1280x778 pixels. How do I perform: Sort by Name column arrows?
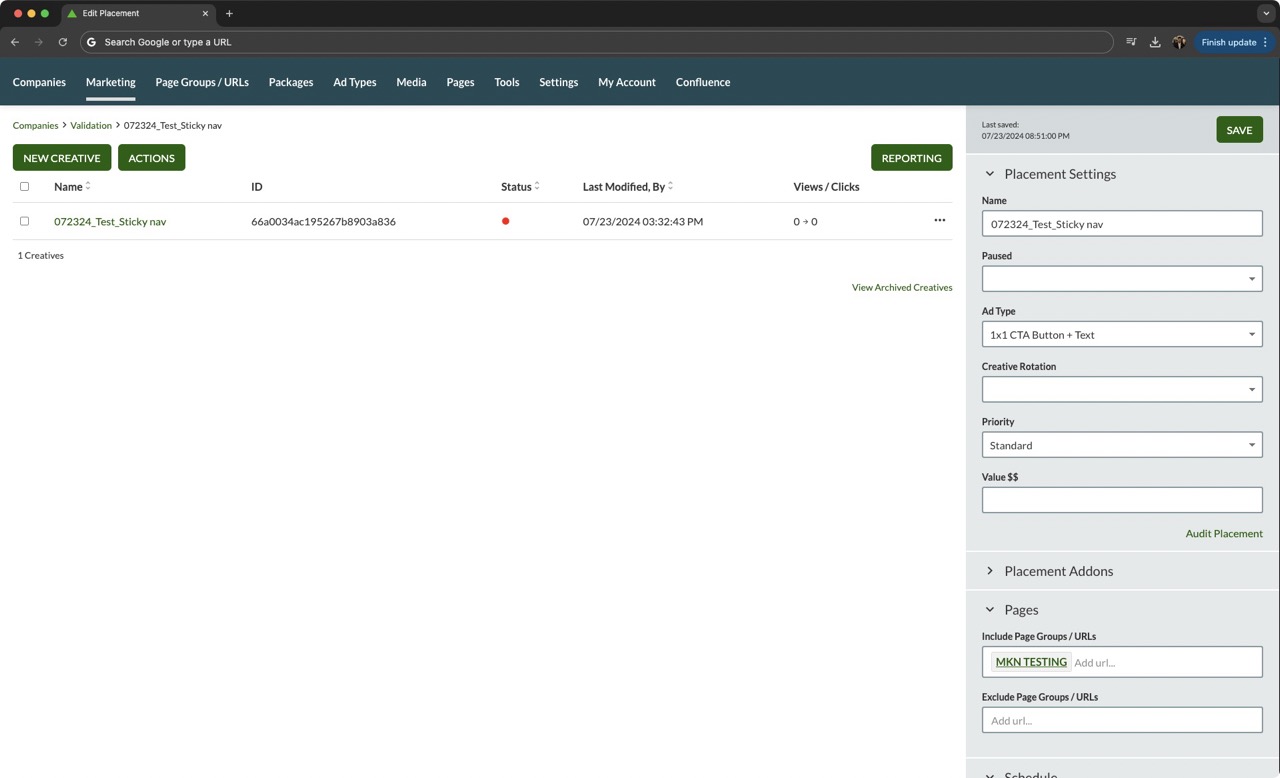coord(88,186)
